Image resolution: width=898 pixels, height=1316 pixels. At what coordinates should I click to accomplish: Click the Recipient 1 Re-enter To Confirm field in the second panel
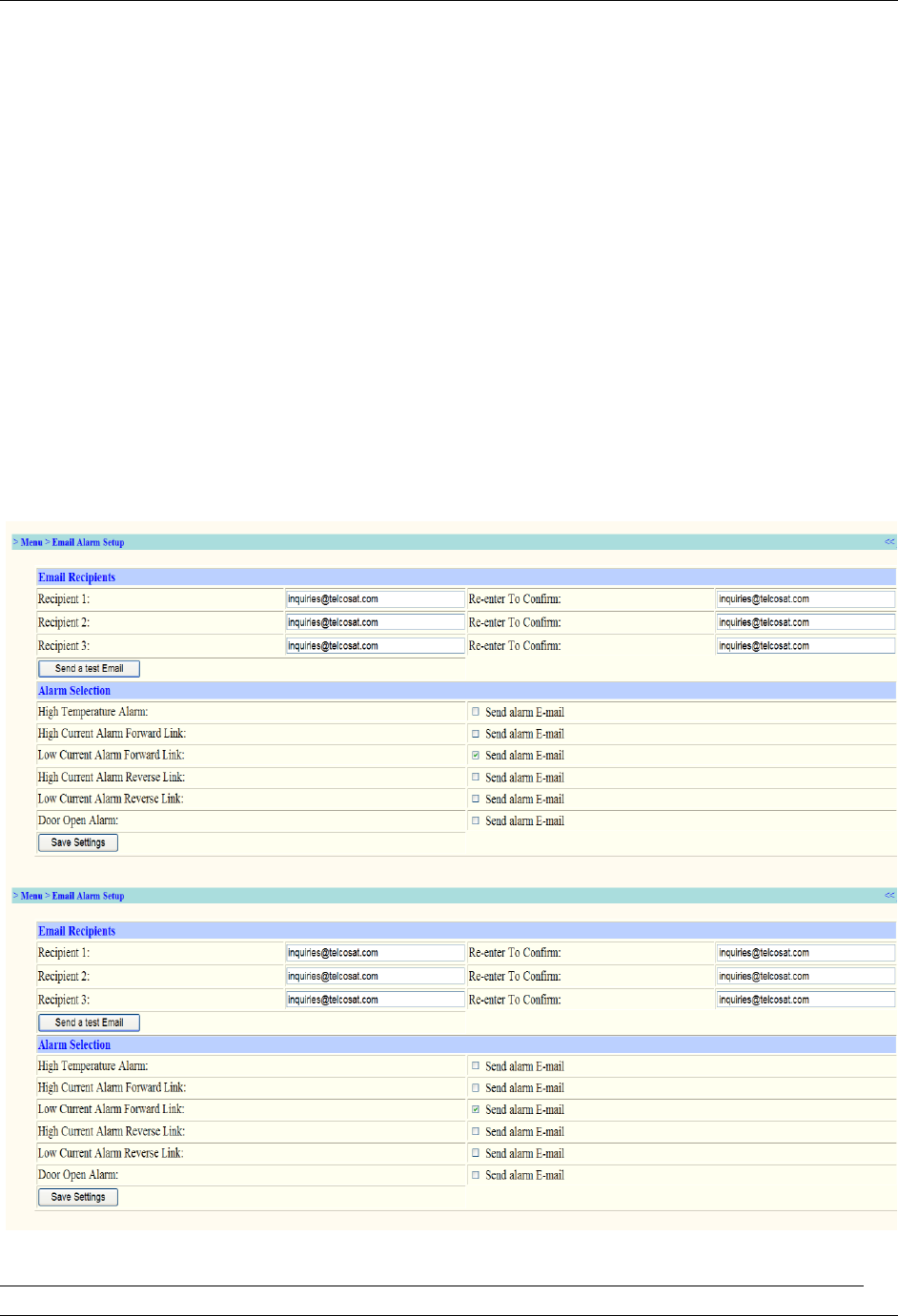(806, 953)
